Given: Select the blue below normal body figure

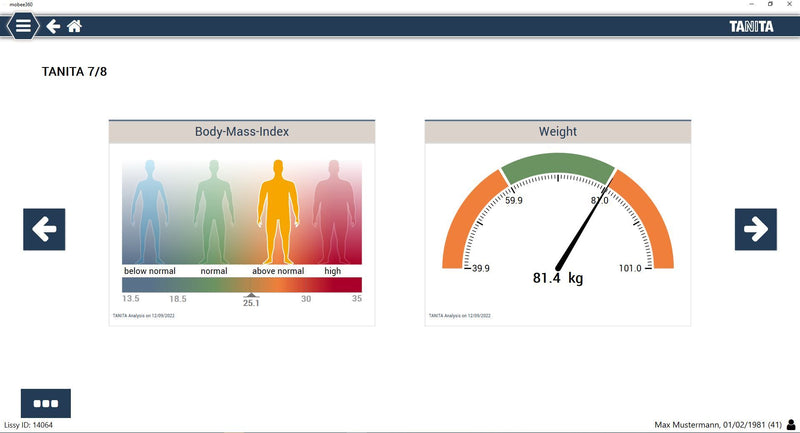Looking at the screenshot, I should click(x=149, y=209).
